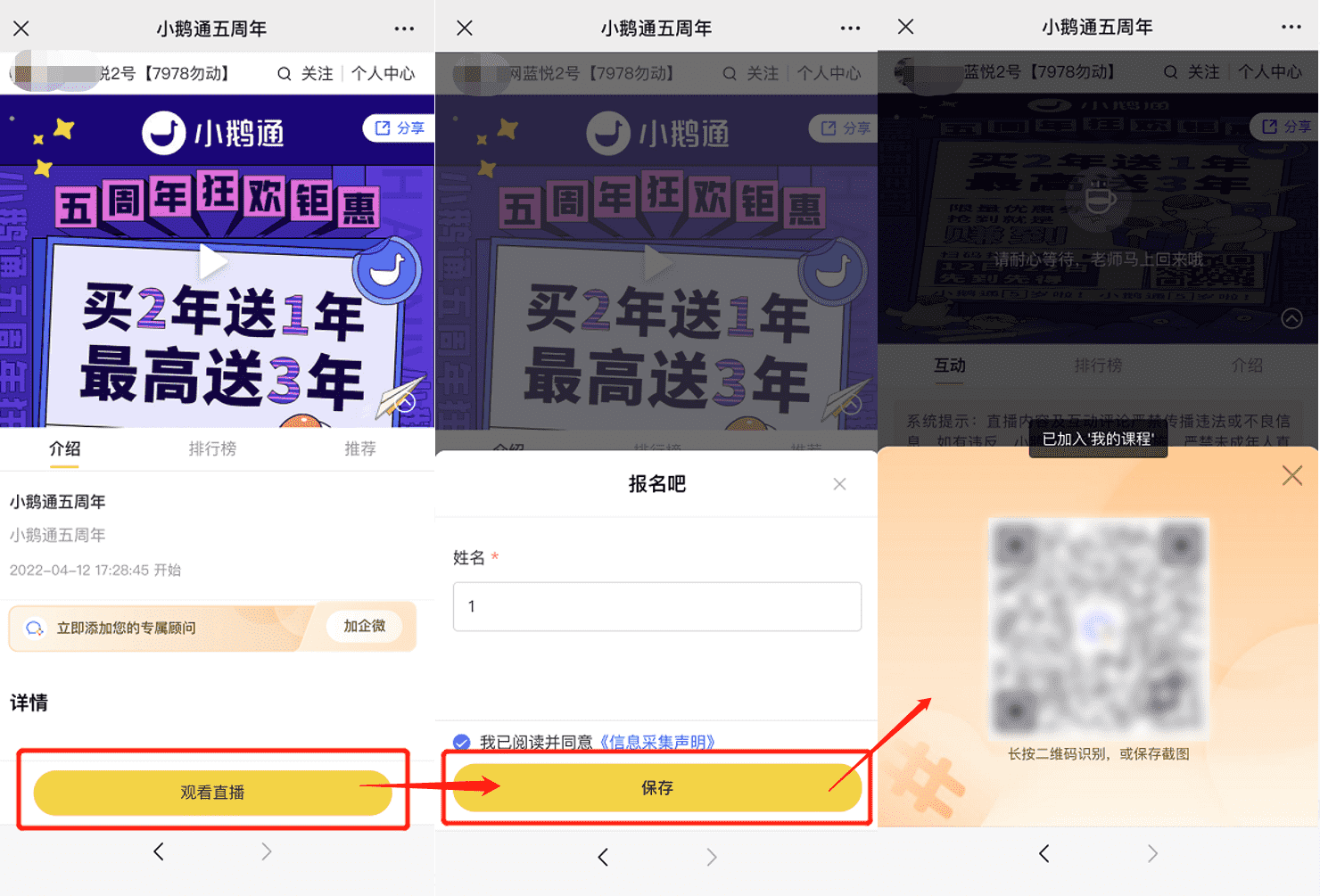Open 个人中心 in the left screen
Screen dimensions: 1320x896
(383, 74)
